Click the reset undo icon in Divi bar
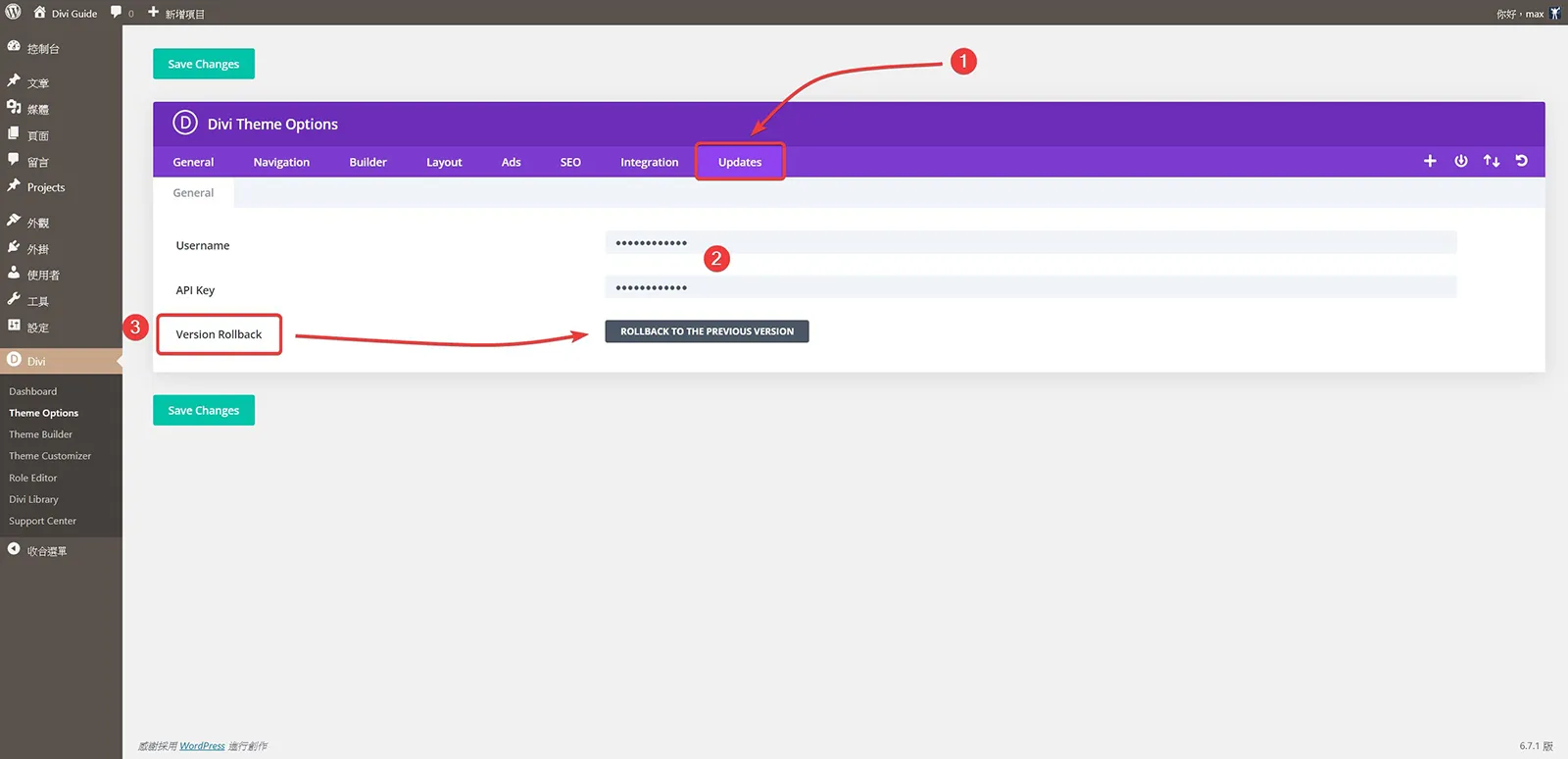 coord(1522,161)
